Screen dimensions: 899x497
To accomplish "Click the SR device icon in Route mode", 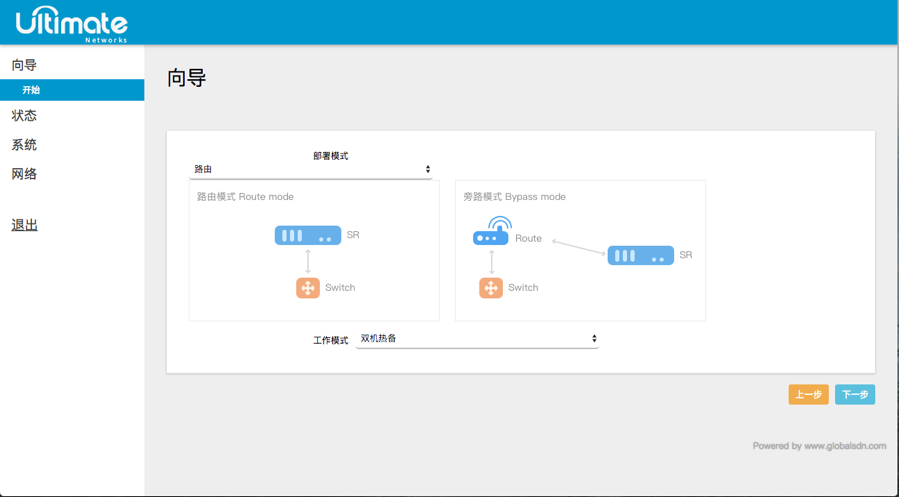I will (x=308, y=235).
